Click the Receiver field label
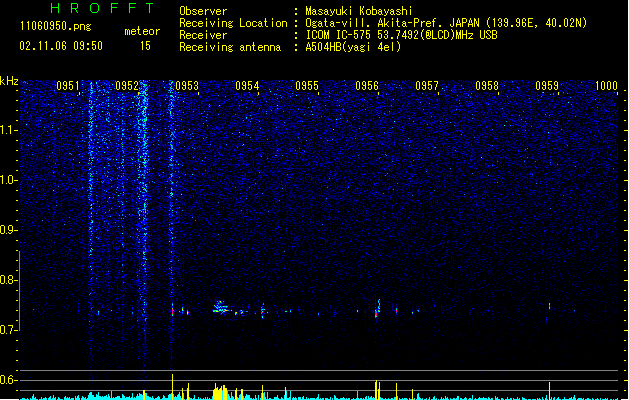This screenshot has width=629, height=400. 203,35
